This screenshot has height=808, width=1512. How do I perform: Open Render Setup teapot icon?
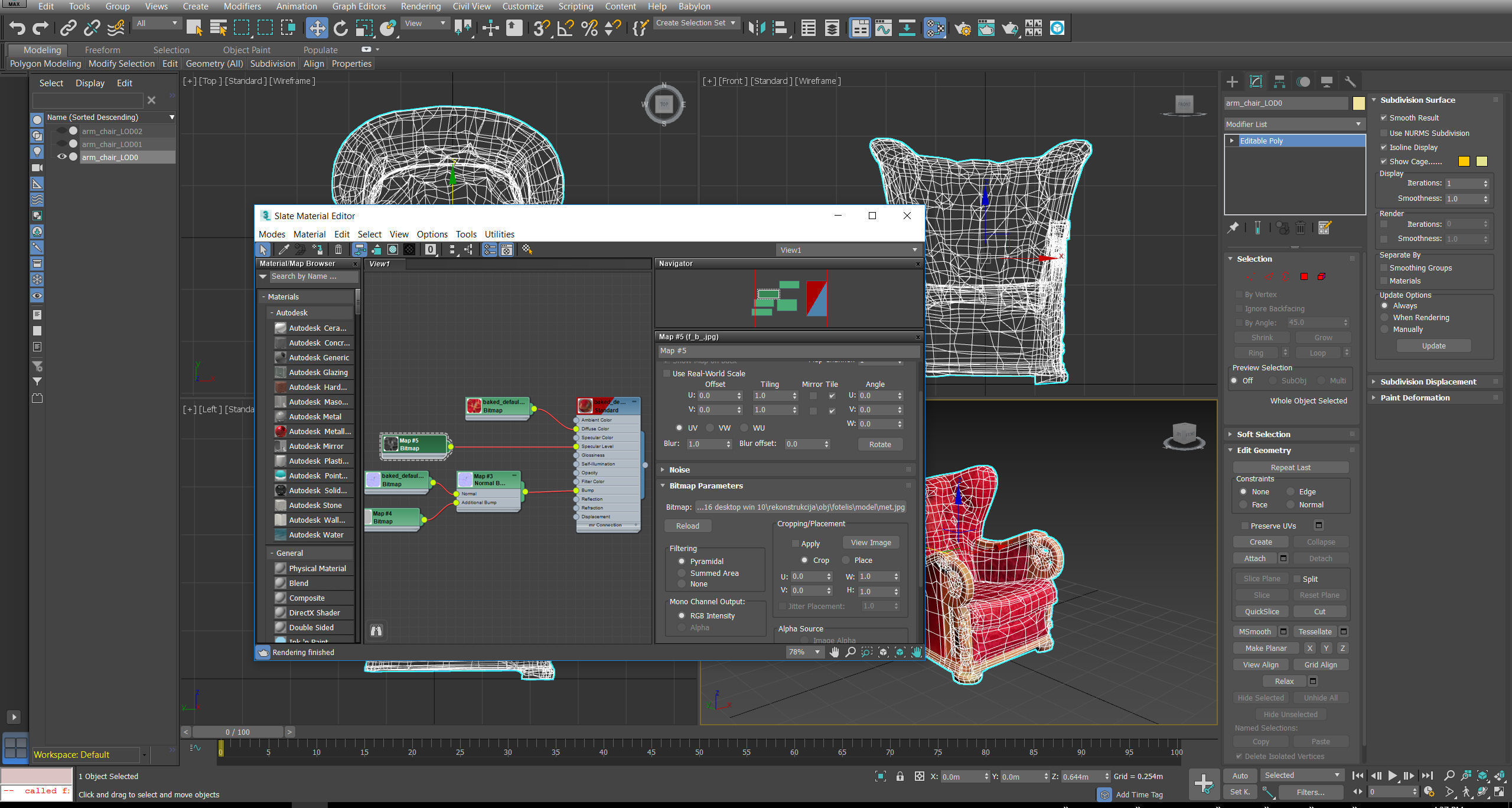(963, 28)
